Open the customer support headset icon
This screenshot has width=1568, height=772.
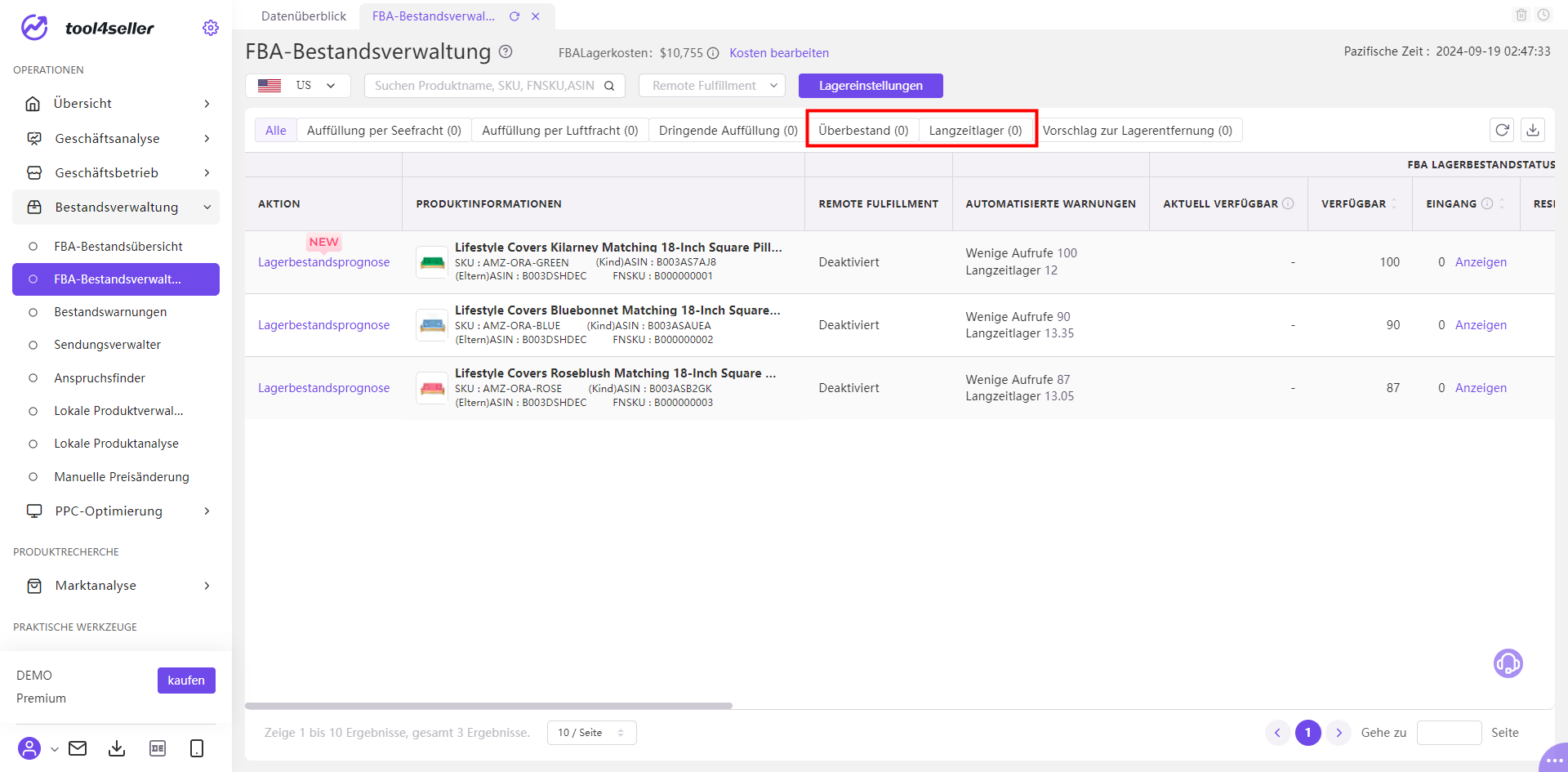point(1508,663)
